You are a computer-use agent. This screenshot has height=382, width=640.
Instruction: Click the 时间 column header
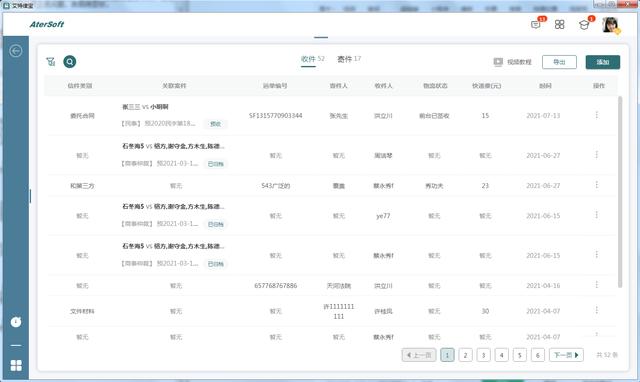click(x=545, y=86)
